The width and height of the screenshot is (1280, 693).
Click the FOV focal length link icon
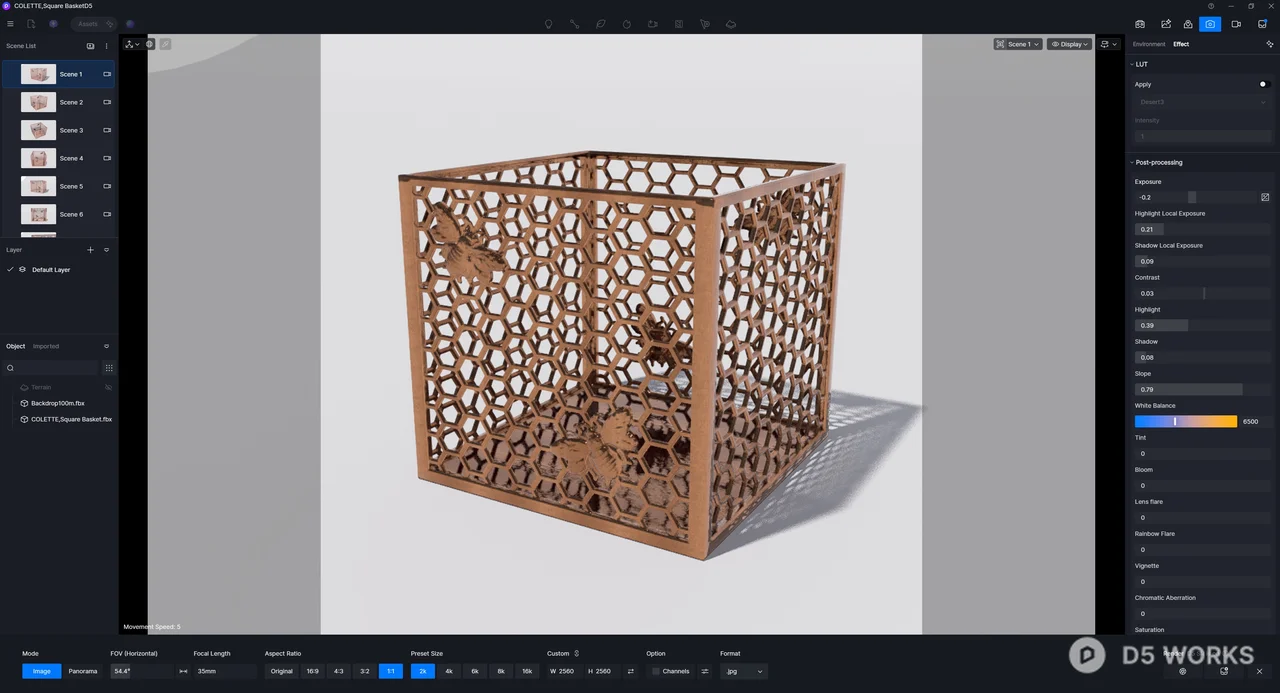(x=183, y=671)
